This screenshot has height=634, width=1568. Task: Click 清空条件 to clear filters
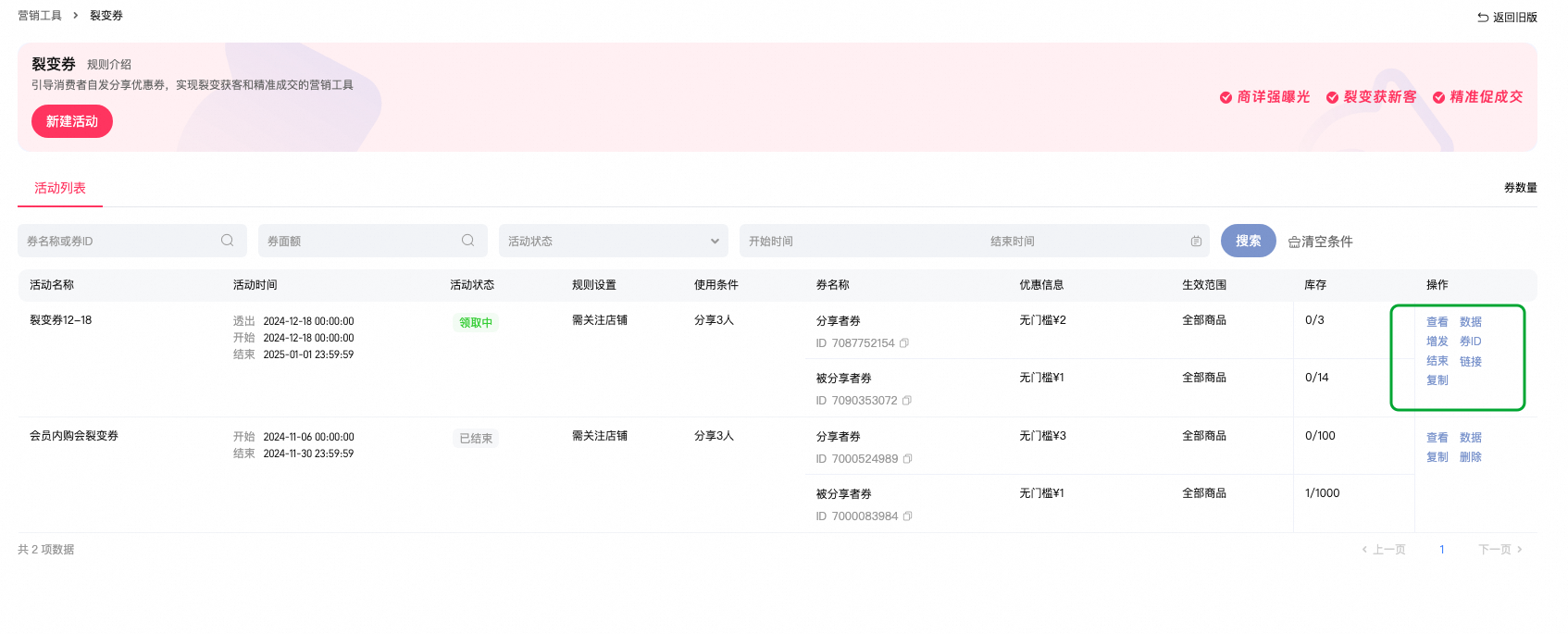point(1321,242)
